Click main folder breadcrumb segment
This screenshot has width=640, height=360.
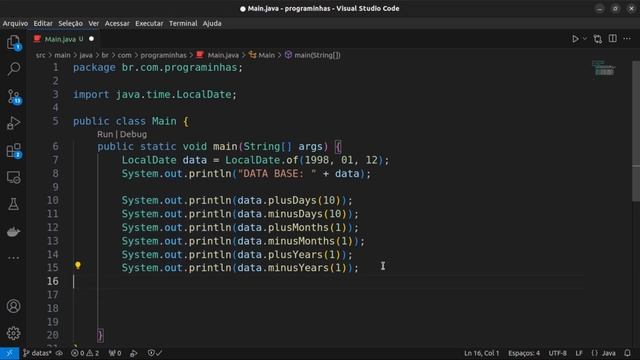click(62, 55)
